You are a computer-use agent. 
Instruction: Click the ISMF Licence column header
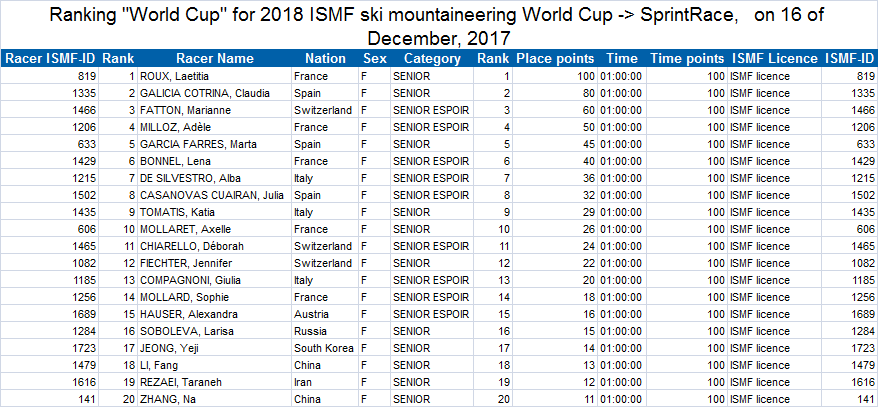pos(774,59)
